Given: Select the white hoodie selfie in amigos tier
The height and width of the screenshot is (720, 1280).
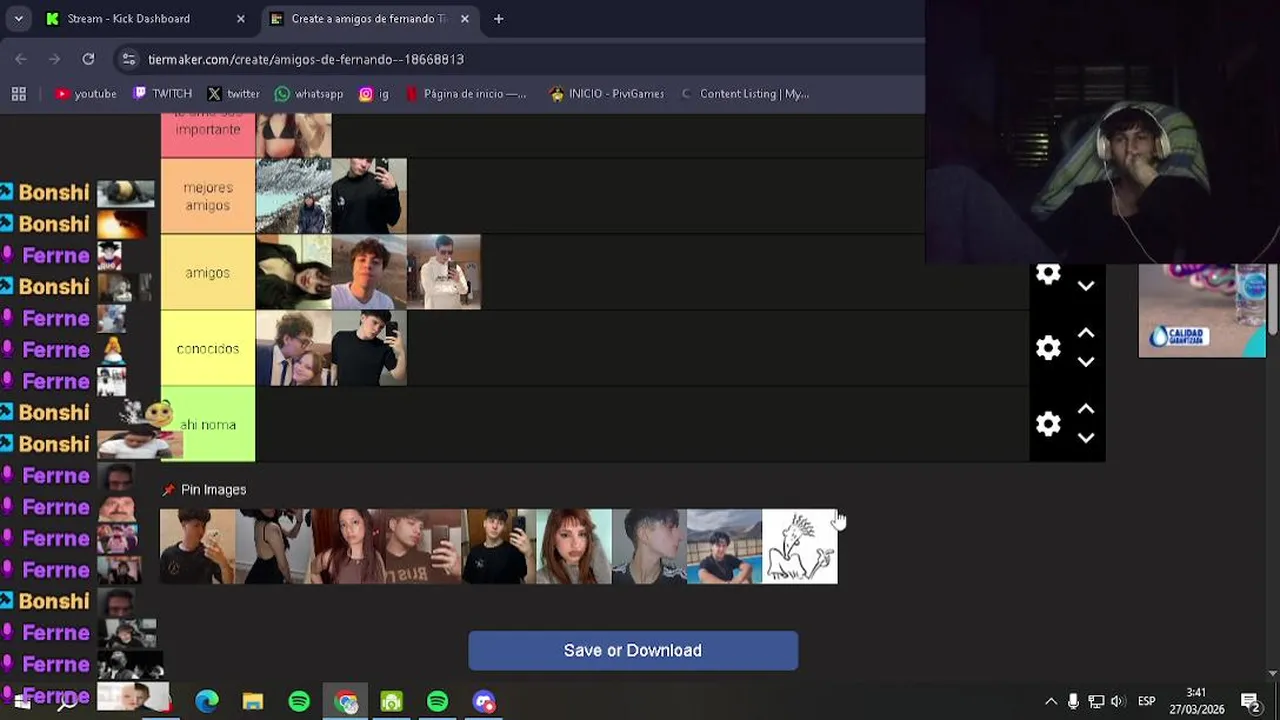Looking at the screenshot, I should click(444, 272).
